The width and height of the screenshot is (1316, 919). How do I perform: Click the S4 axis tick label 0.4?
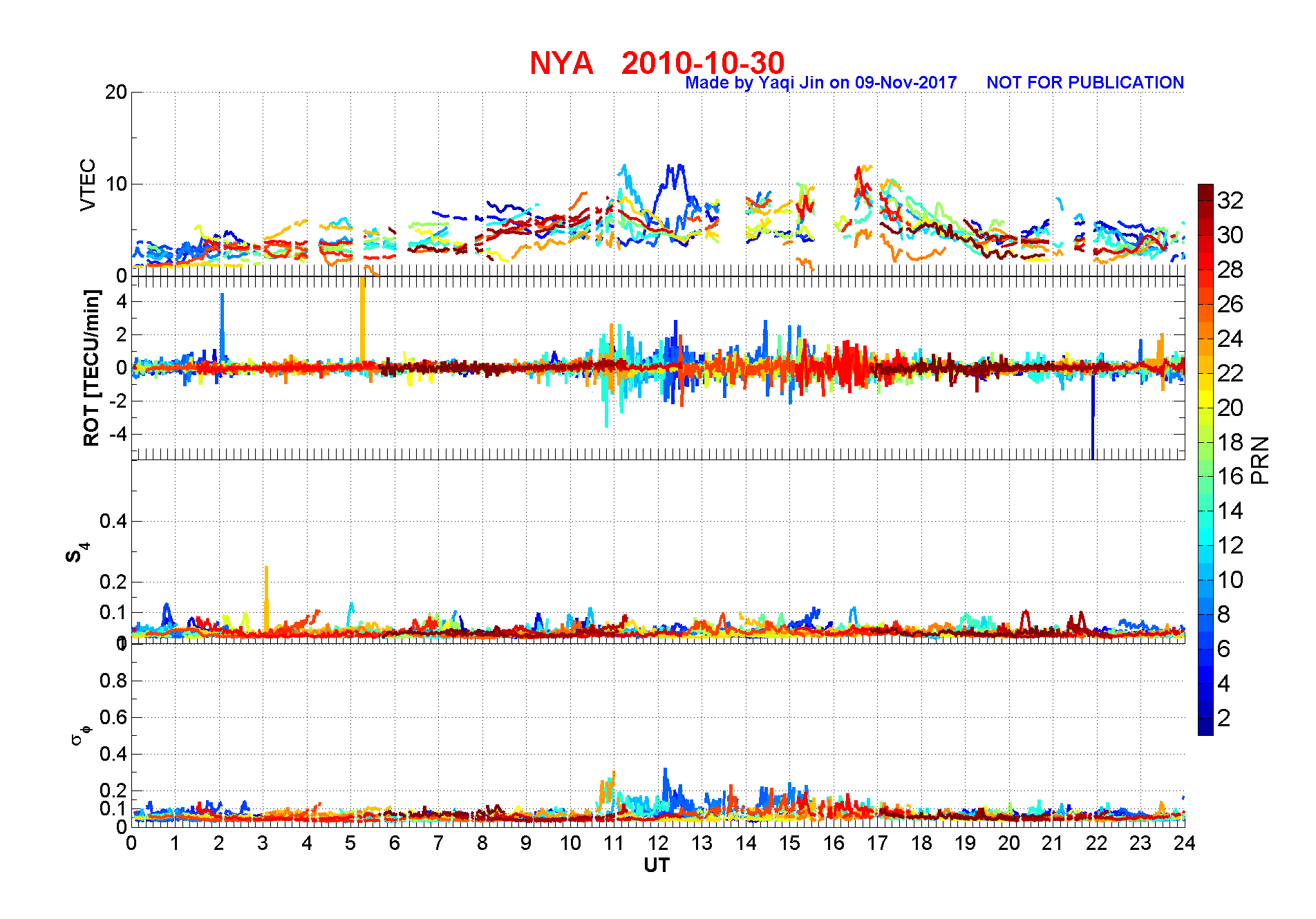tap(113, 521)
